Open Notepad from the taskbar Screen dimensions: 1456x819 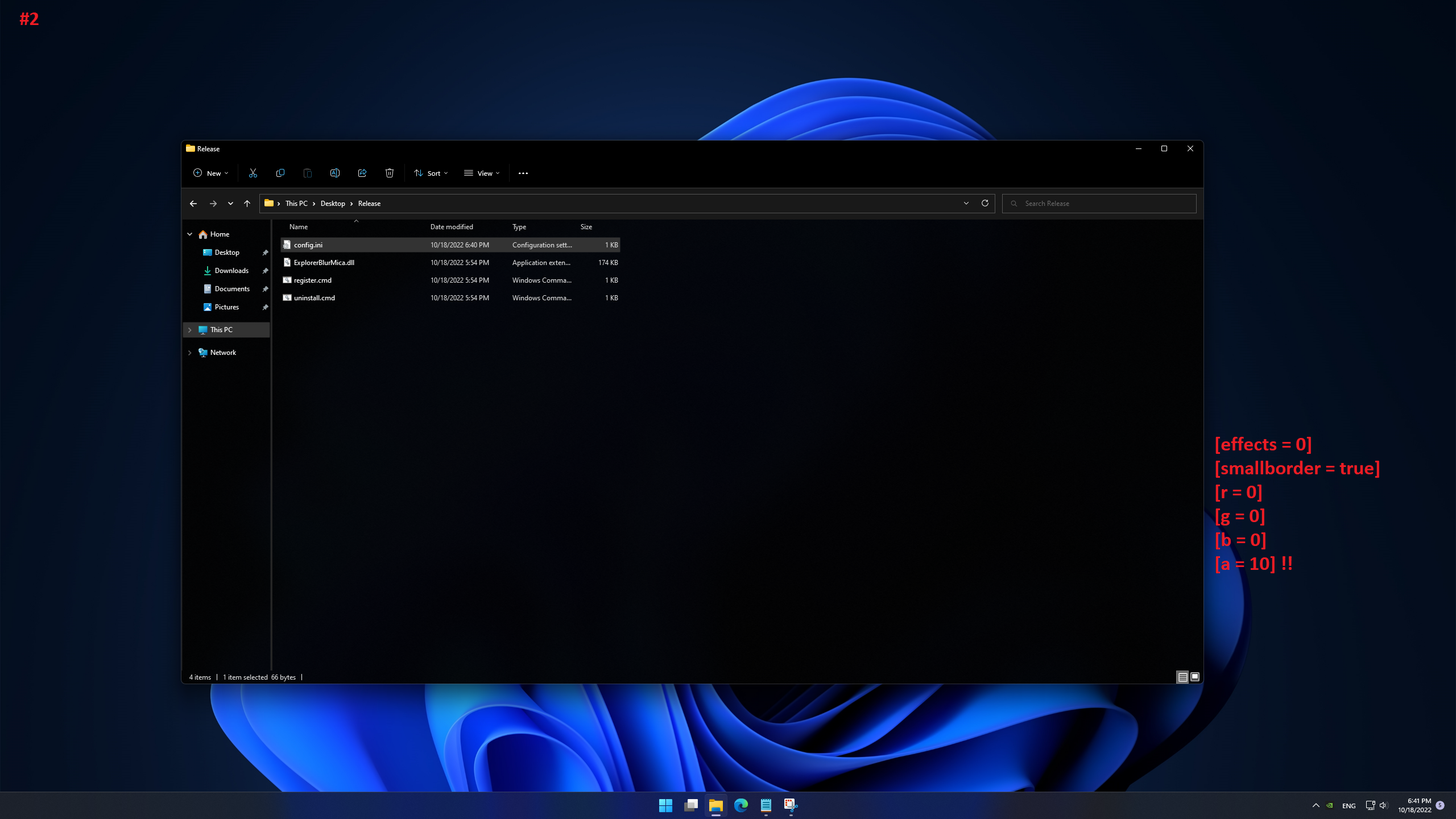point(766,805)
